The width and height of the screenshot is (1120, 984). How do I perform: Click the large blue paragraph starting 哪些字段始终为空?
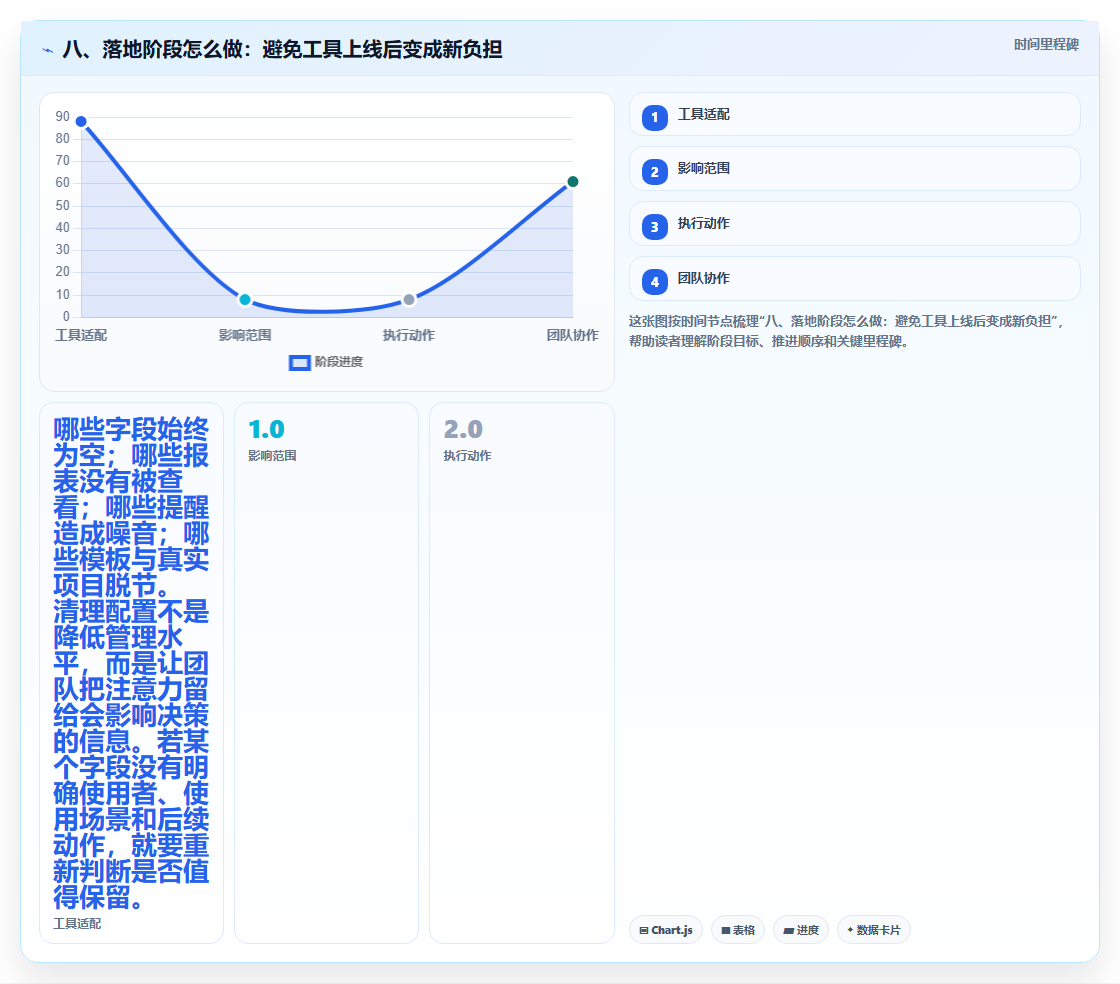click(131, 663)
